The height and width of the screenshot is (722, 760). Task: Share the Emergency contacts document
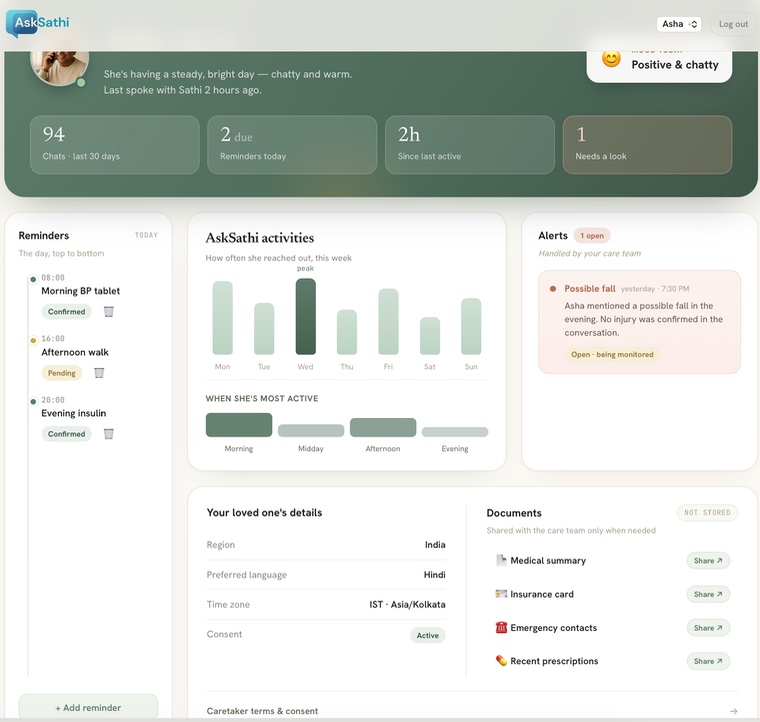pyautogui.click(x=708, y=628)
